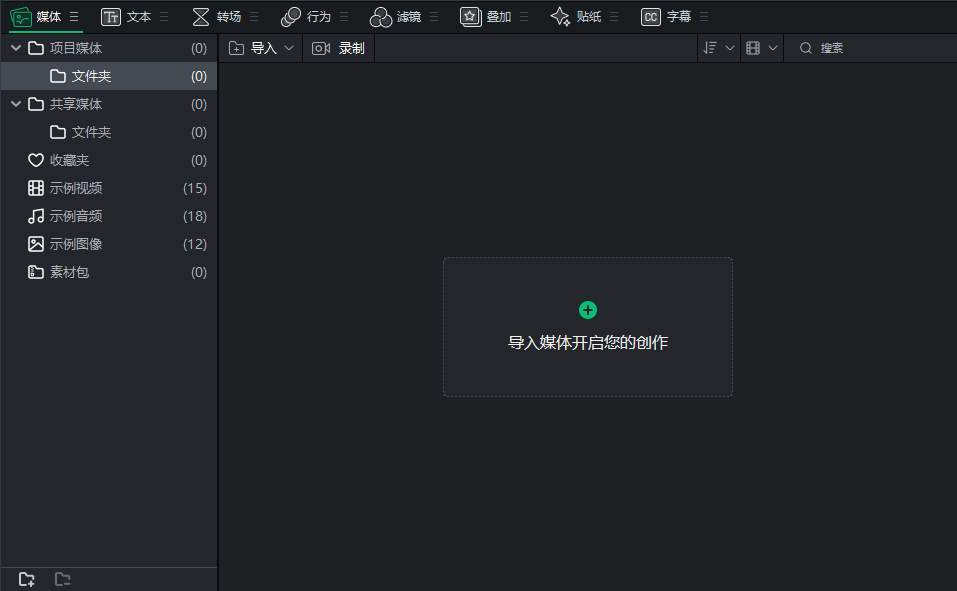Select the 项目媒体 folder
The image size is (957, 591).
coord(109,48)
